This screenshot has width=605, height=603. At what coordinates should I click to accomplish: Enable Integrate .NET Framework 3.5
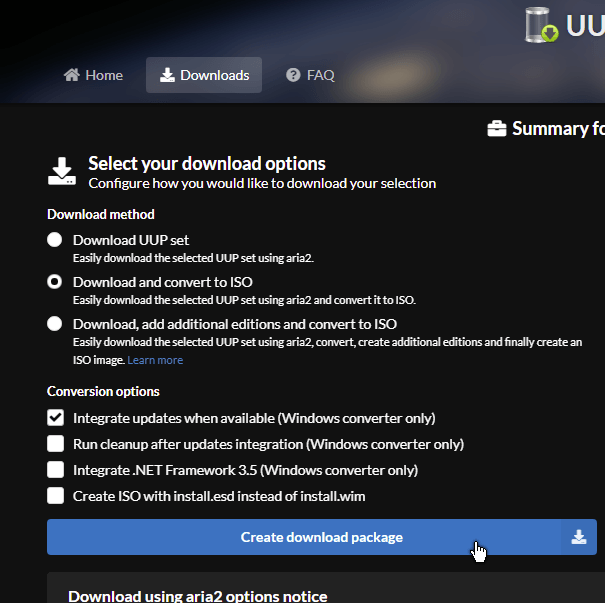tap(55, 470)
